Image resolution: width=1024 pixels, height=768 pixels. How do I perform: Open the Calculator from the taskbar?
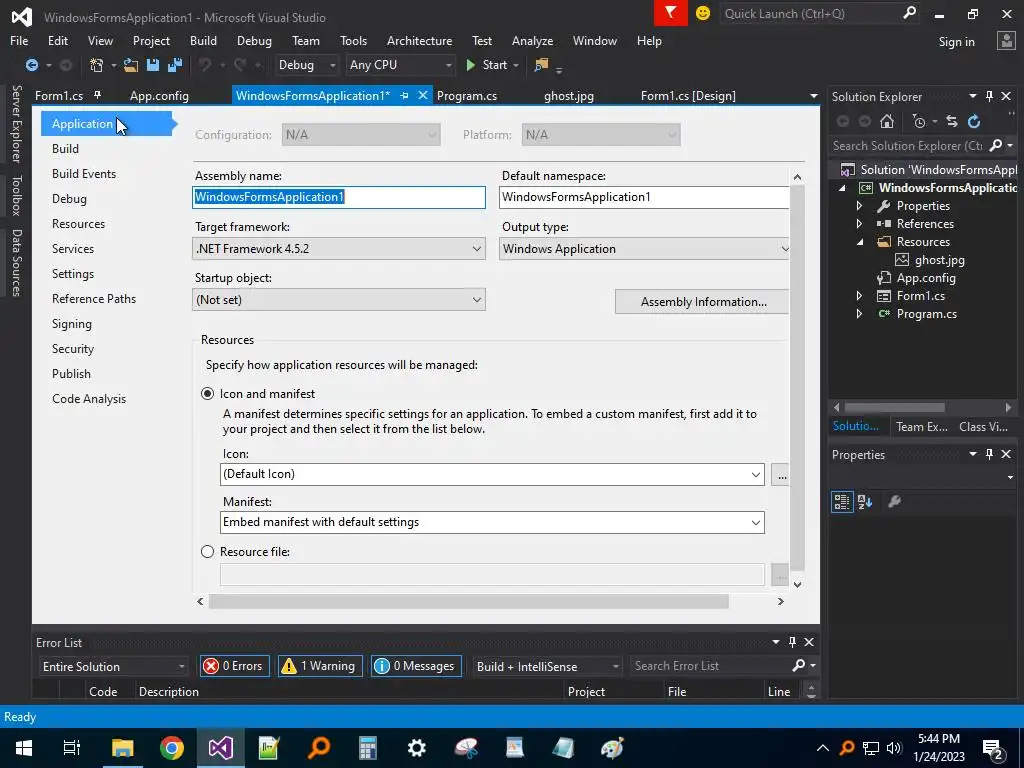coord(368,748)
